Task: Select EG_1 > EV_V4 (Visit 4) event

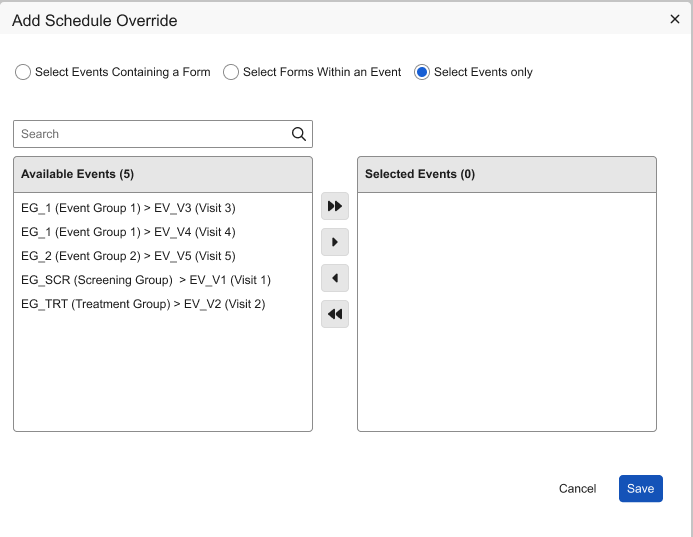Action: [128, 232]
